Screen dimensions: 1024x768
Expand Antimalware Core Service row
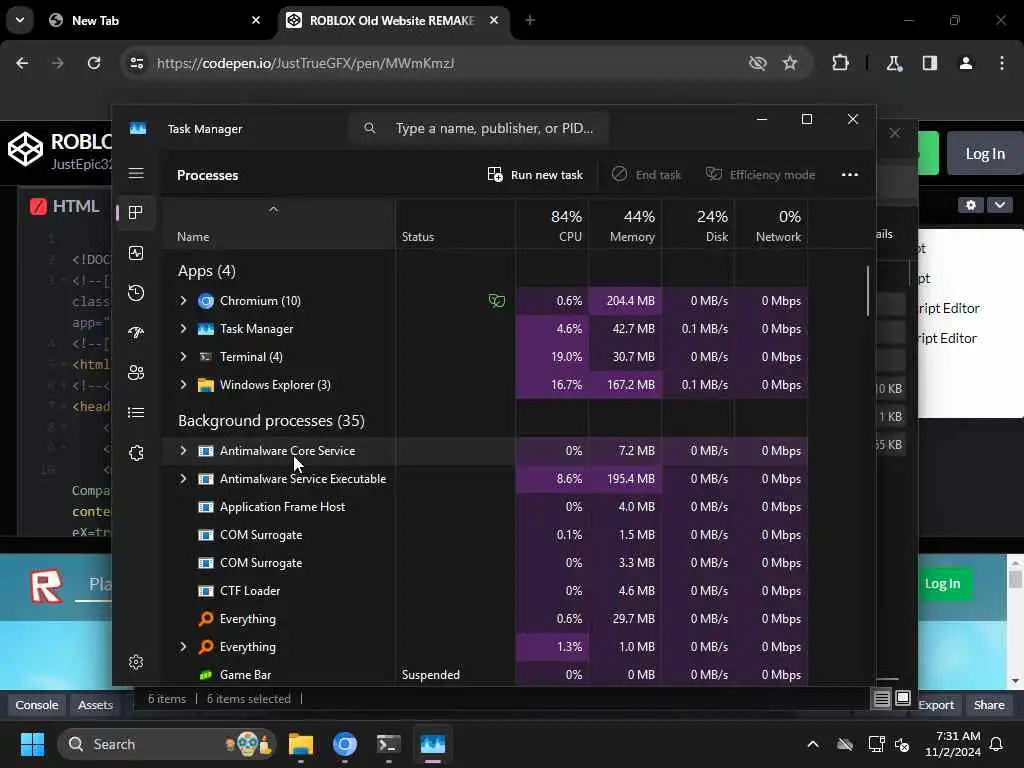184,451
